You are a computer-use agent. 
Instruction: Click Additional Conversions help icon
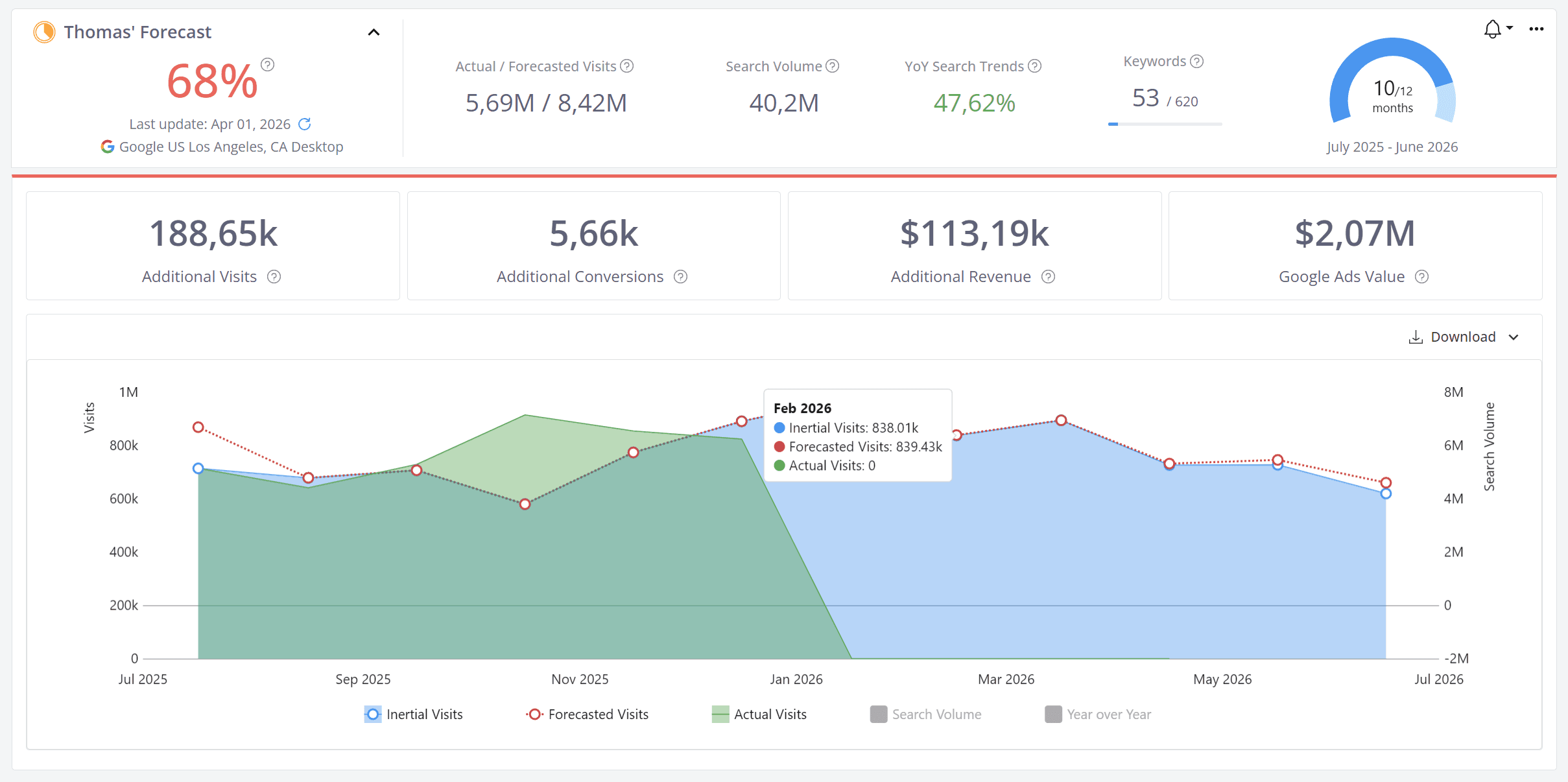680,277
